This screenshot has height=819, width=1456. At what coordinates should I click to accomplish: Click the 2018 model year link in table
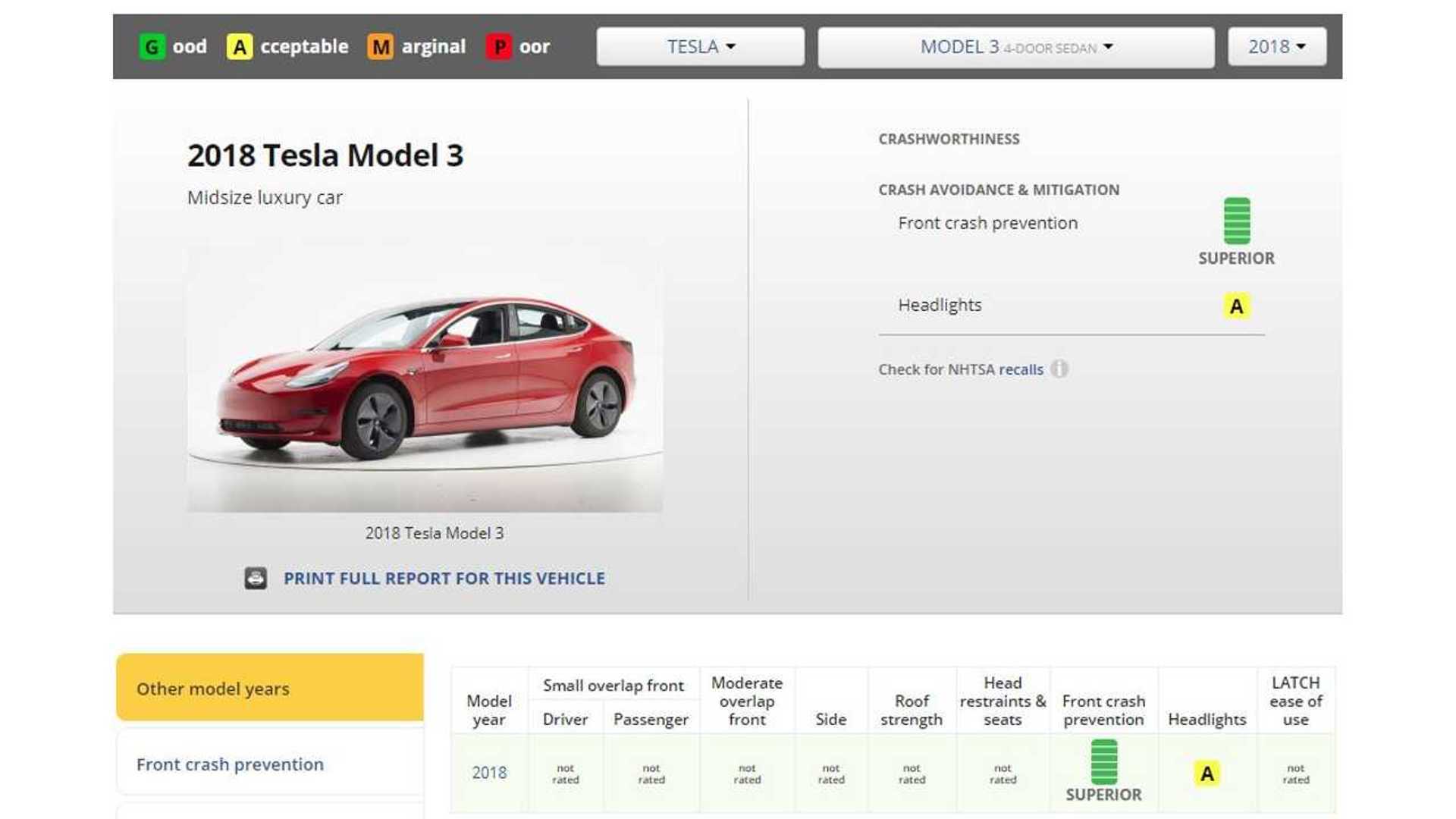tap(489, 773)
